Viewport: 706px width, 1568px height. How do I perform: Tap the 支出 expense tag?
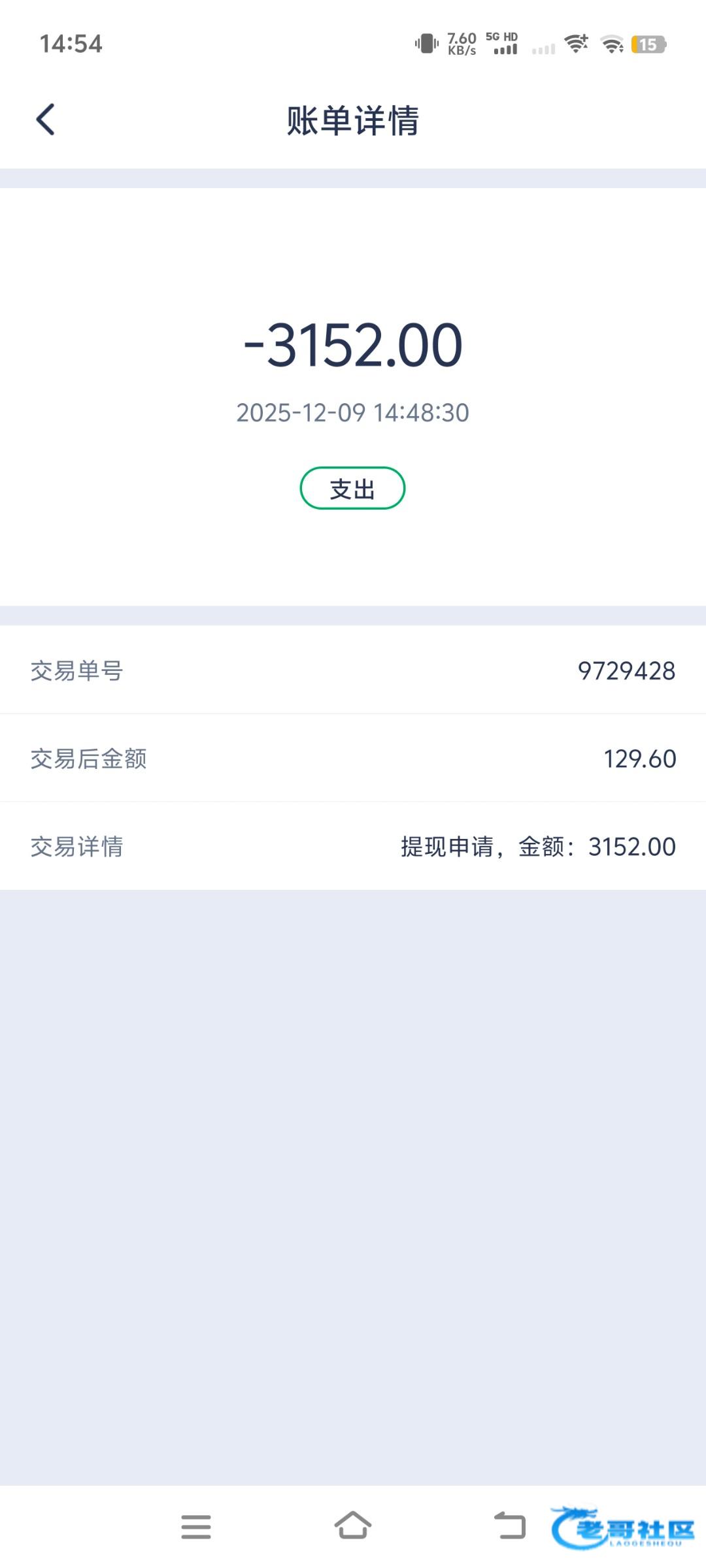point(352,488)
